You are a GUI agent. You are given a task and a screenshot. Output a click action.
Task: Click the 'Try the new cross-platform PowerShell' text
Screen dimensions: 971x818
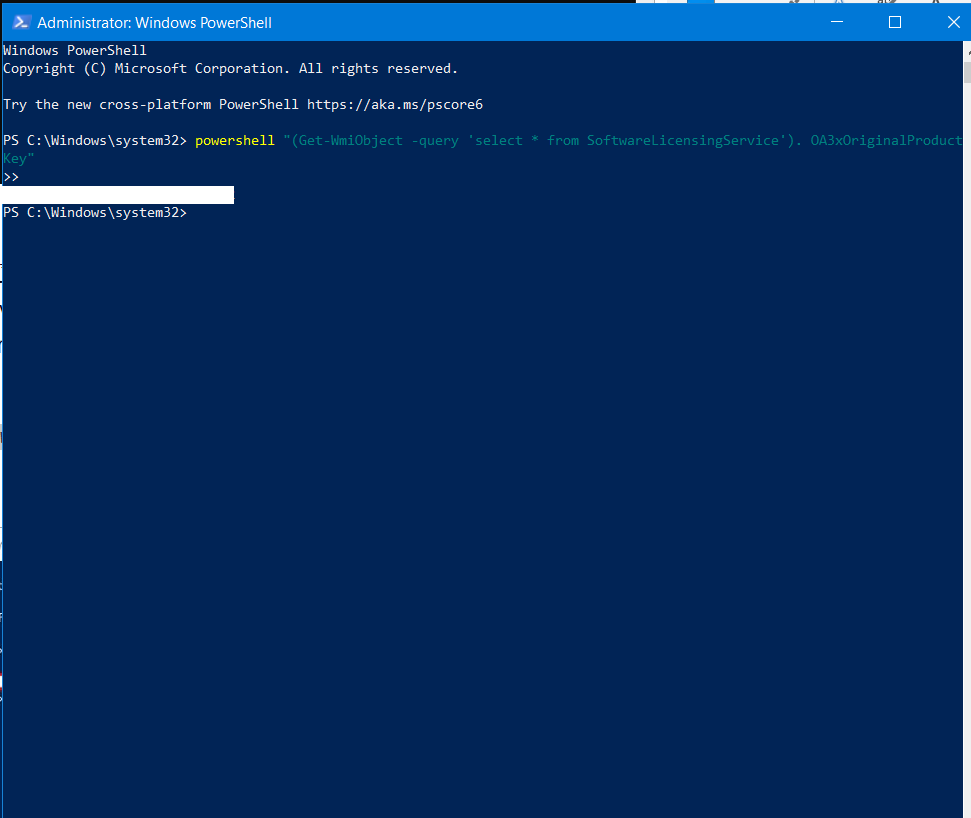coord(150,104)
